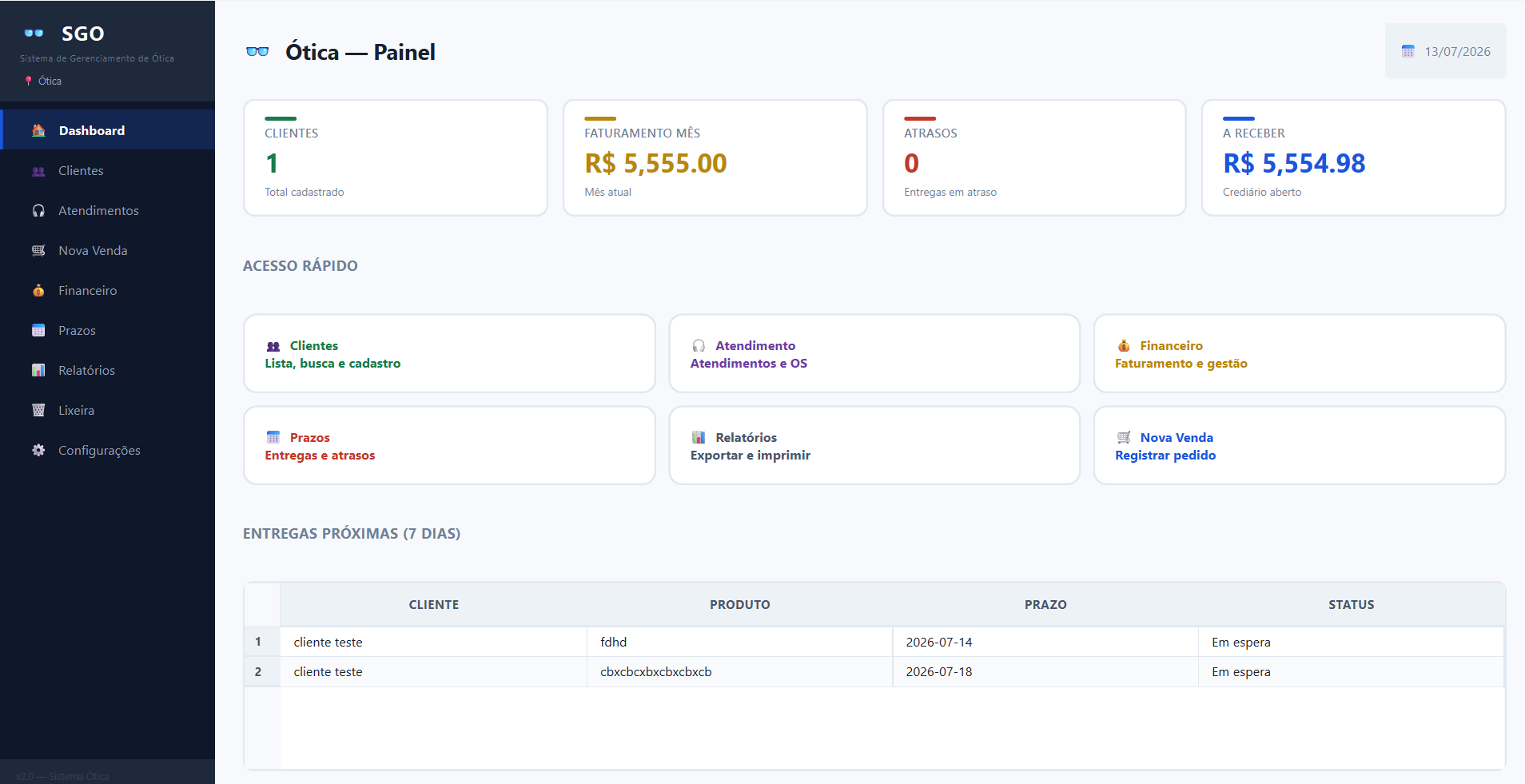The height and width of the screenshot is (784, 1525).
Task: Click the calendar icon beside the date 13/07/2026
Action: click(1408, 51)
